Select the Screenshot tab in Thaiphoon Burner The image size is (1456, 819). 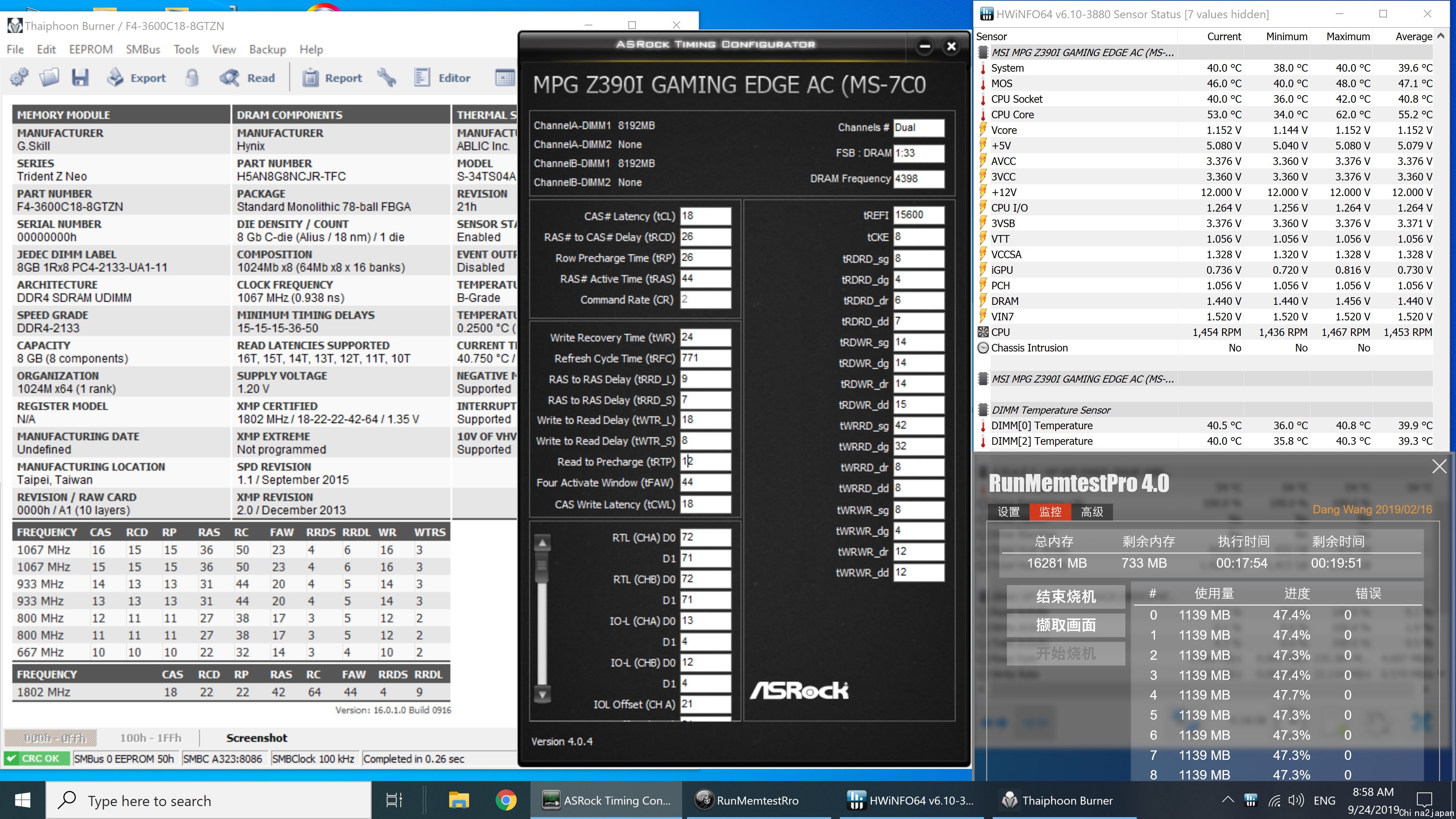(257, 737)
